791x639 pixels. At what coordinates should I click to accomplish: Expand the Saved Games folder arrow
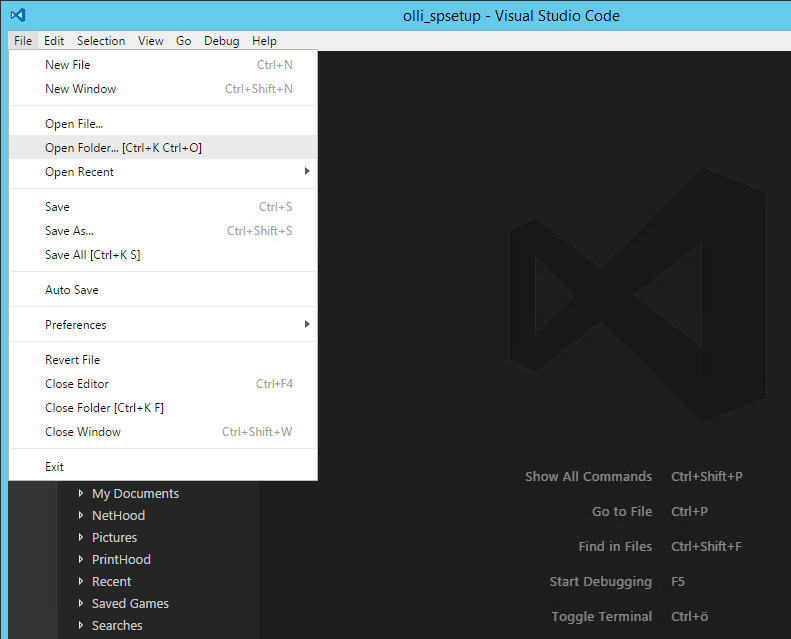81,603
